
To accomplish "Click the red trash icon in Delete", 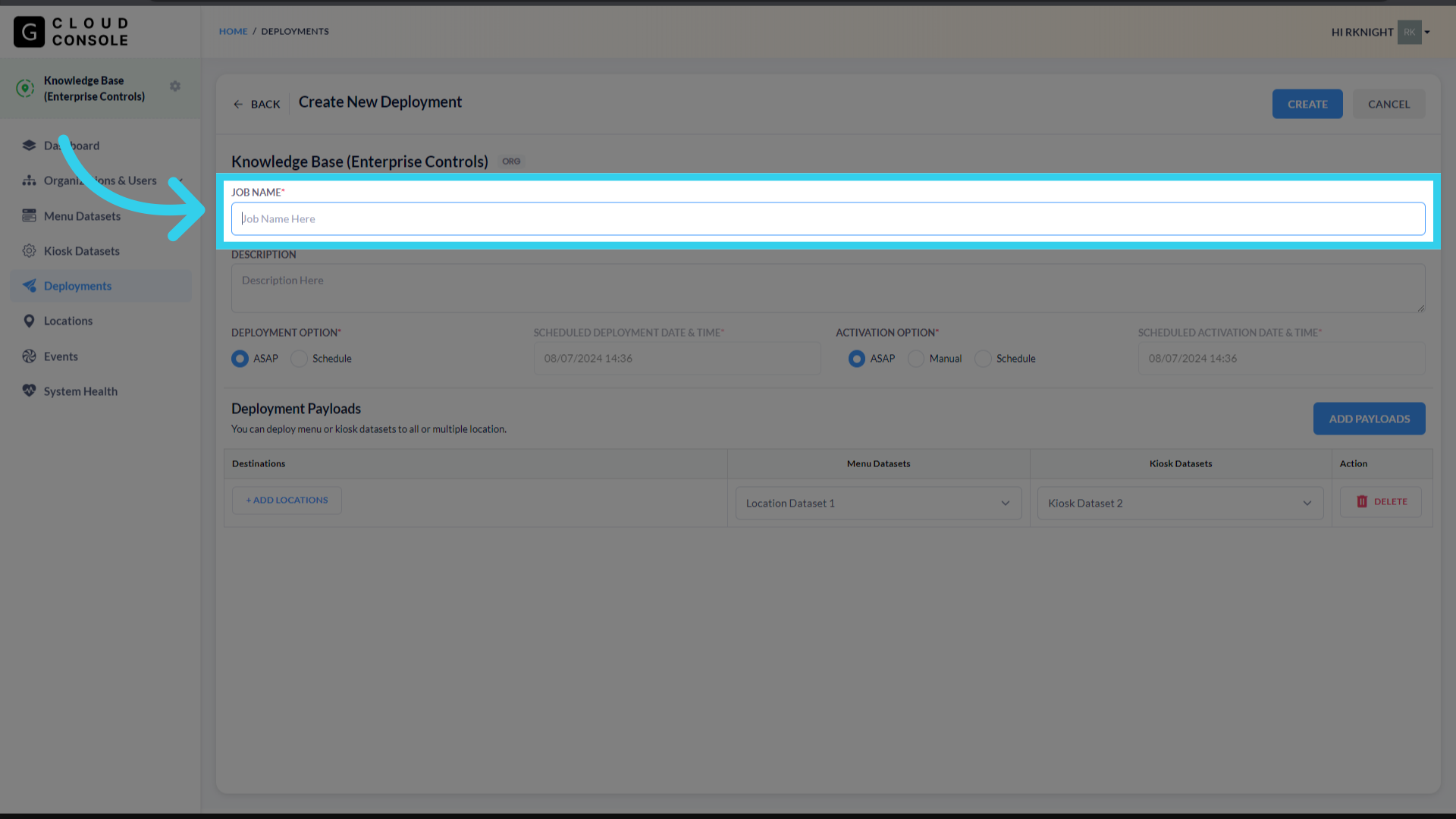I will click(x=1362, y=502).
